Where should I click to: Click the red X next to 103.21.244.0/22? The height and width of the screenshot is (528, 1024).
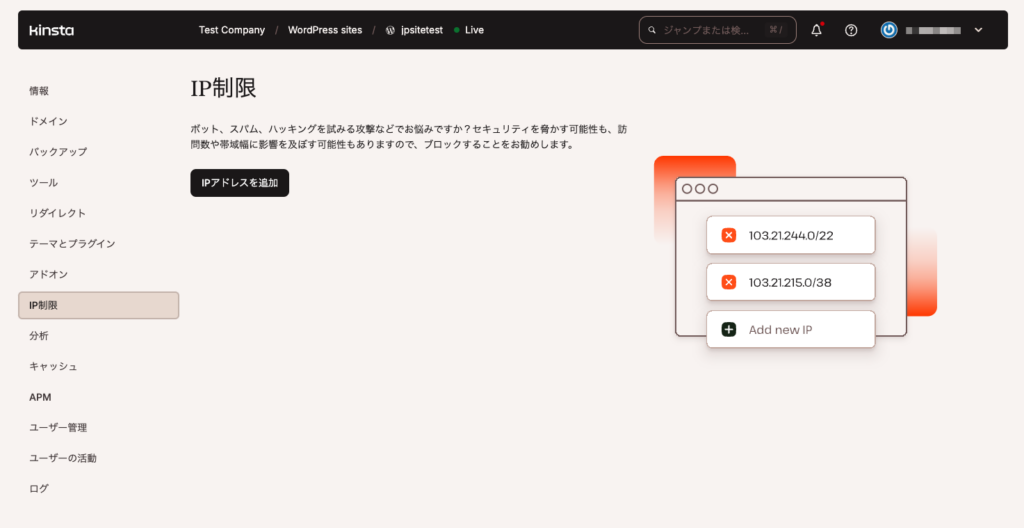point(729,235)
